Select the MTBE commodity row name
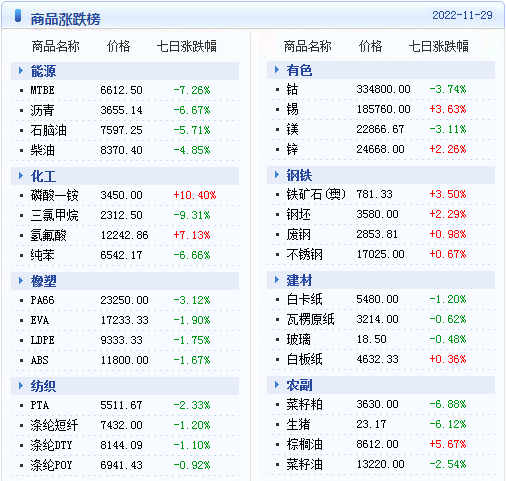 42,90
